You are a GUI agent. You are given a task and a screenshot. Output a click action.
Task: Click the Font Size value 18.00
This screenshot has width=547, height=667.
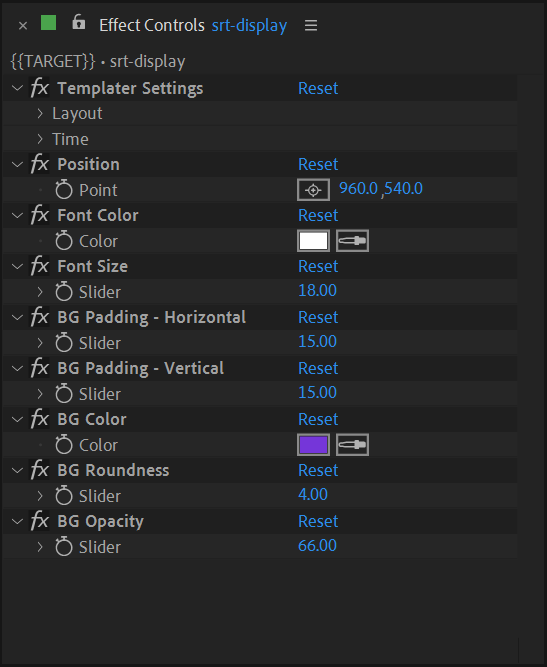[x=317, y=290]
